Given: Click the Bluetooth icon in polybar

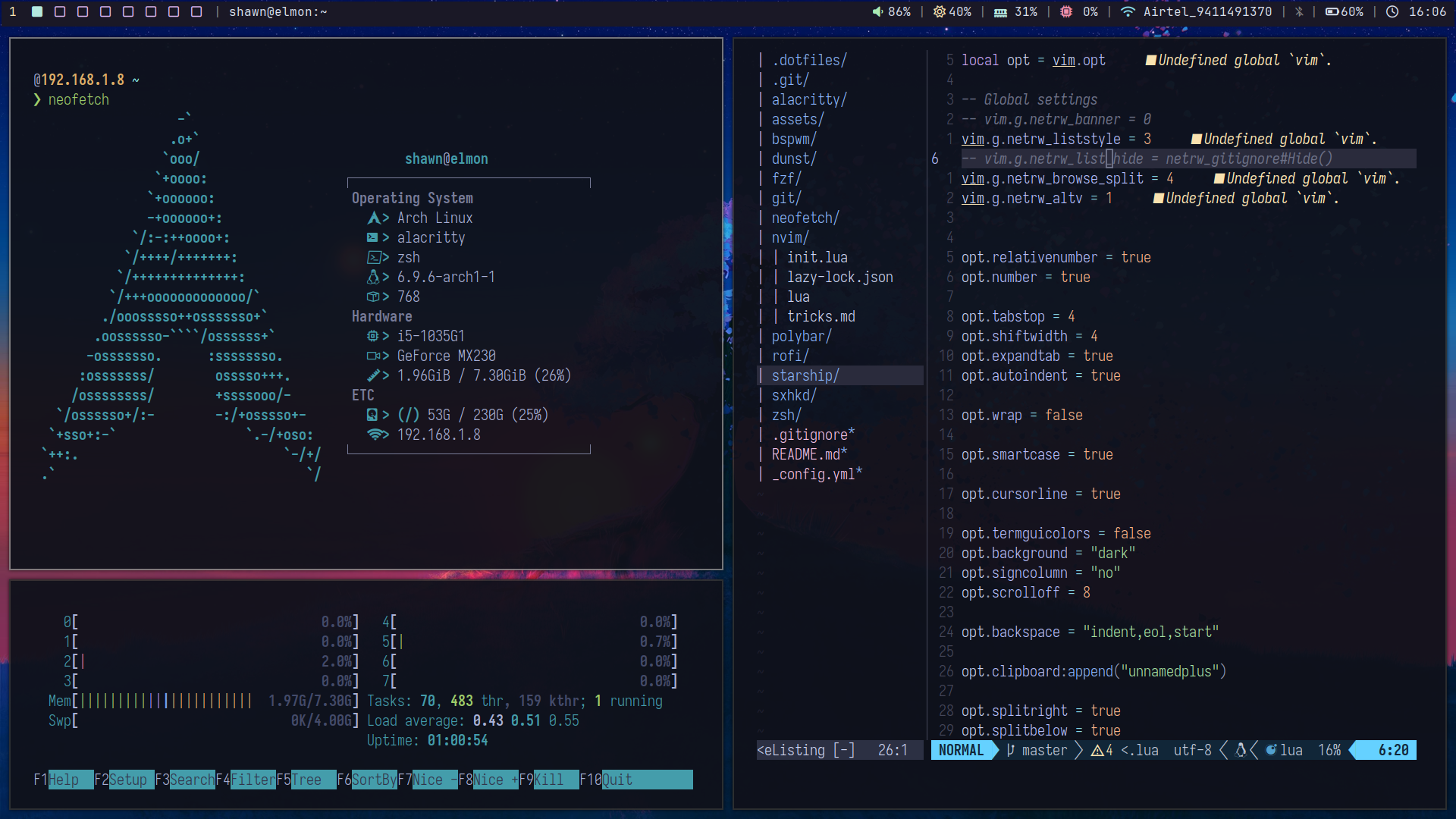Looking at the screenshot, I should 1299,11.
